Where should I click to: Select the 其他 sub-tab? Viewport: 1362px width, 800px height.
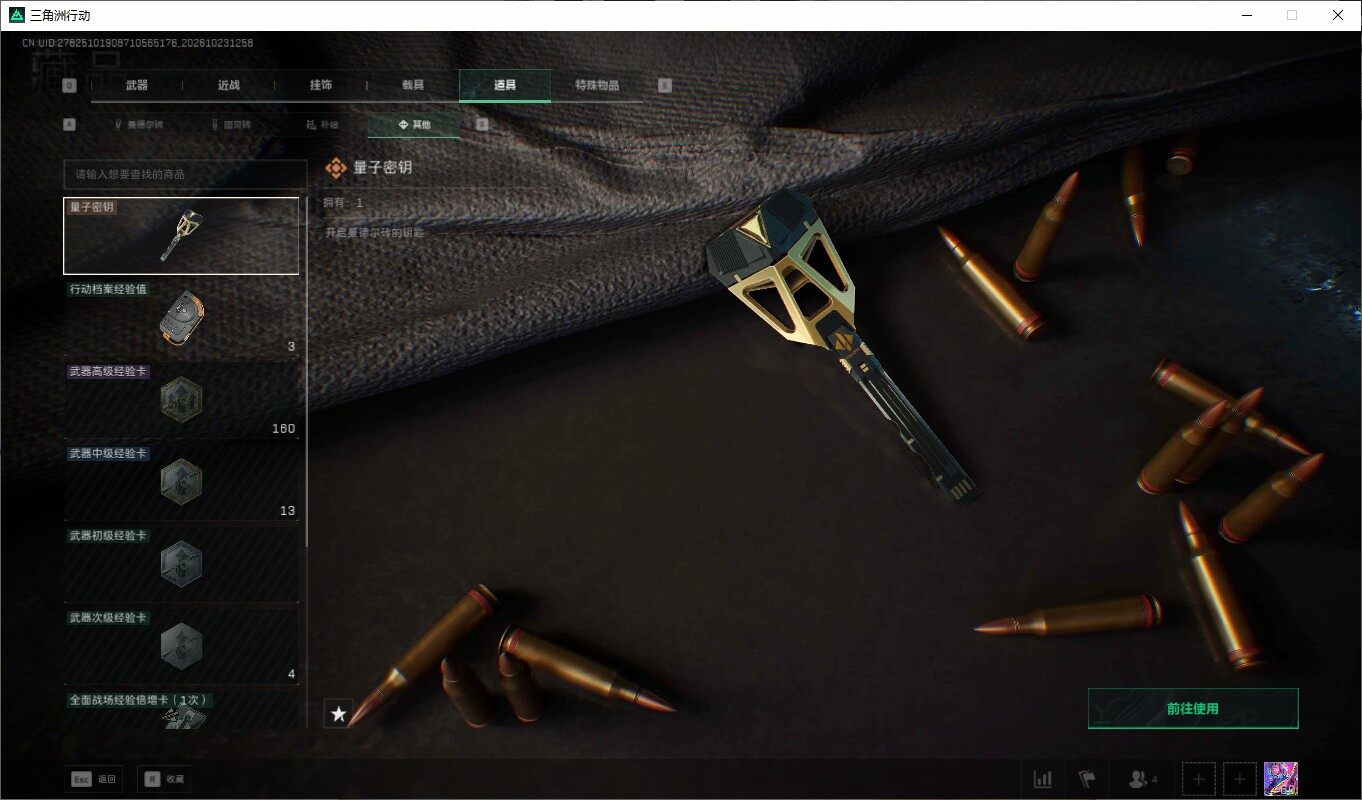414,125
